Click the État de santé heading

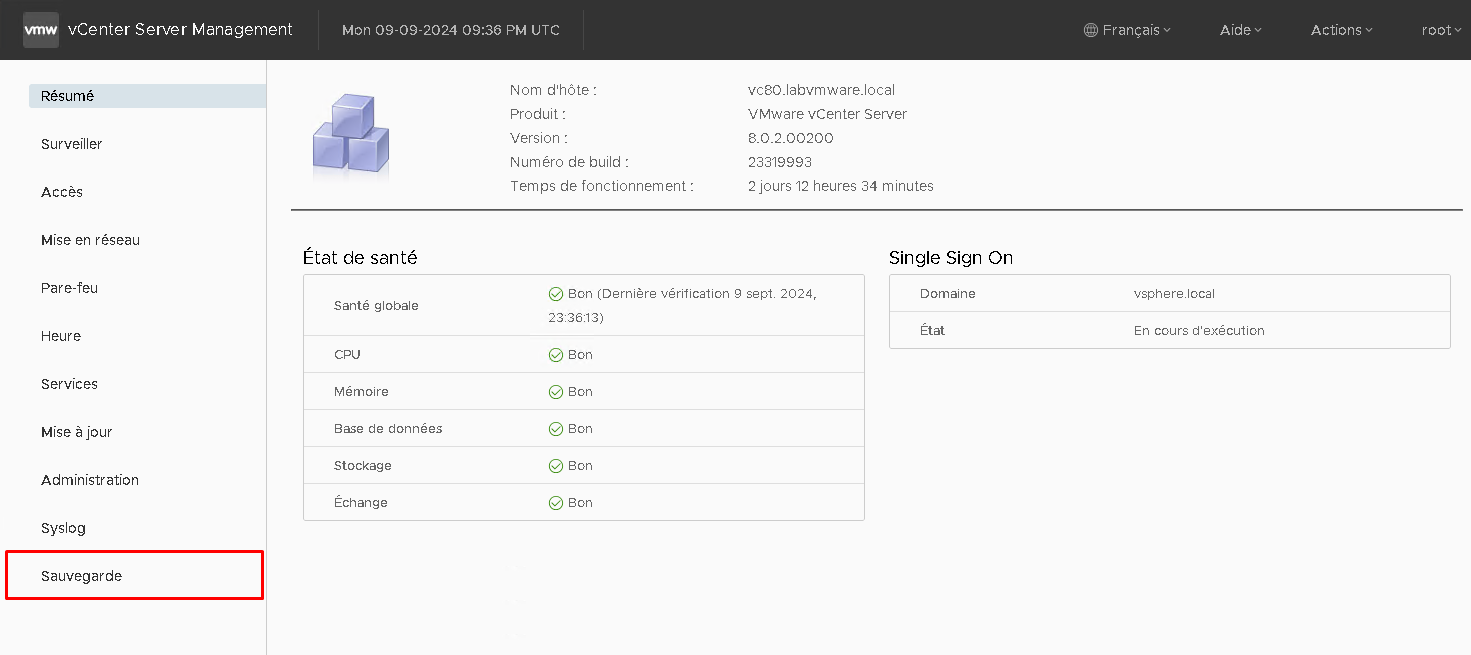360,258
